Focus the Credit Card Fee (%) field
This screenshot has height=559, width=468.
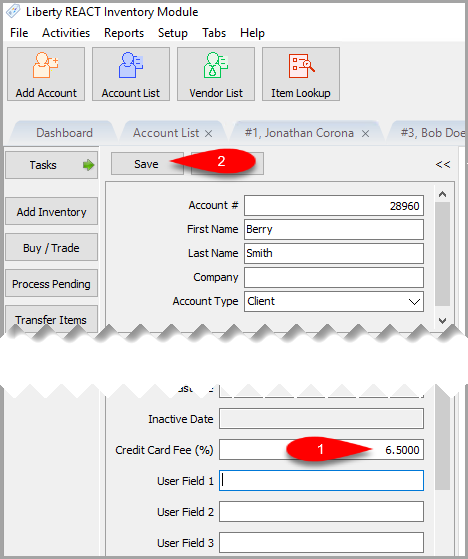[x=321, y=450]
